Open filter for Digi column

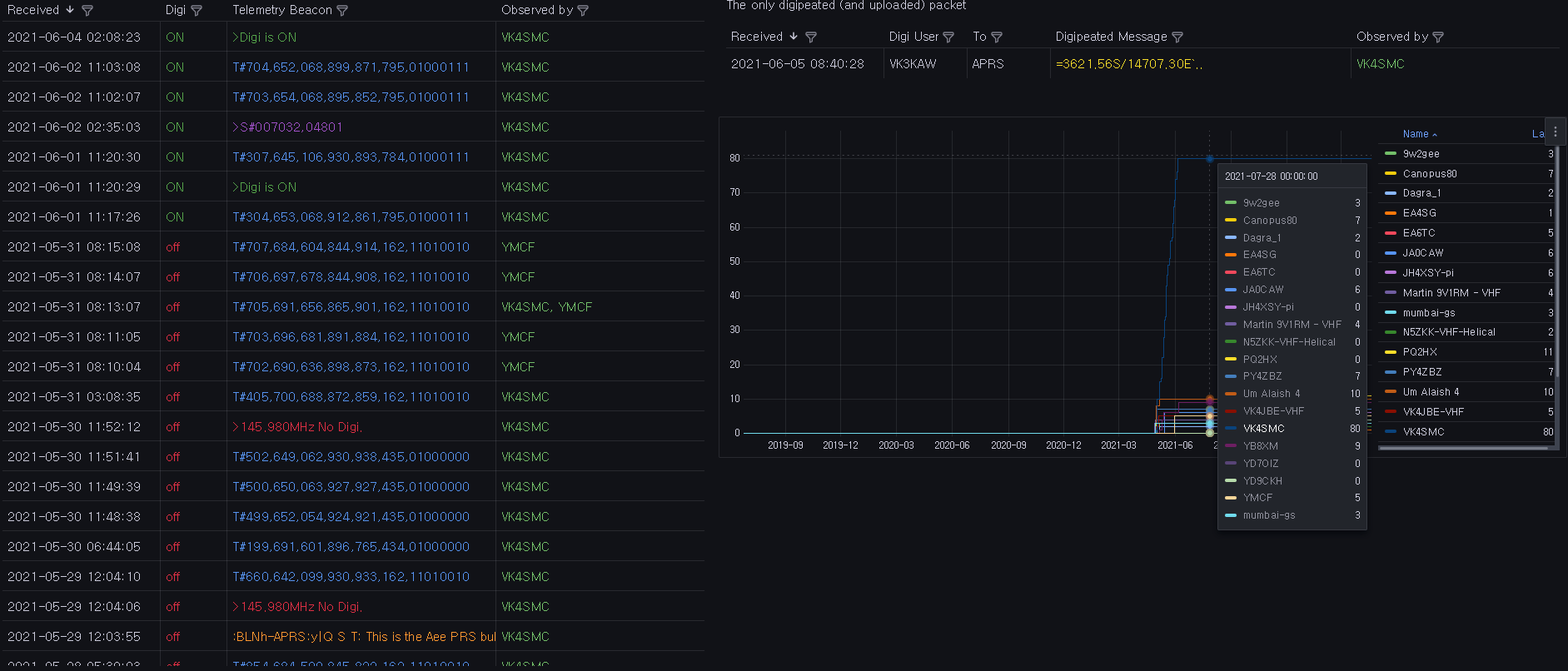(197, 11)
